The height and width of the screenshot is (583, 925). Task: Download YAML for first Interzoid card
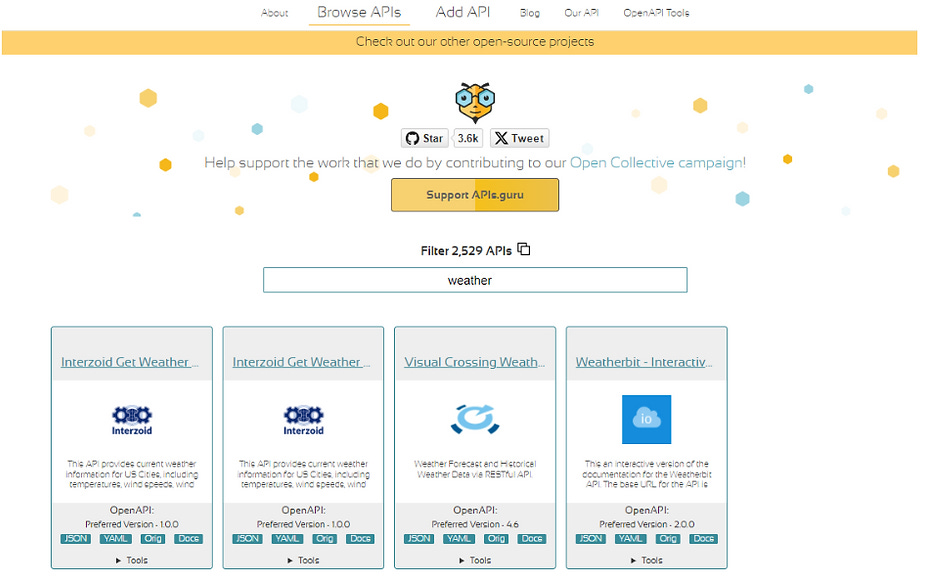click(115, 539)
